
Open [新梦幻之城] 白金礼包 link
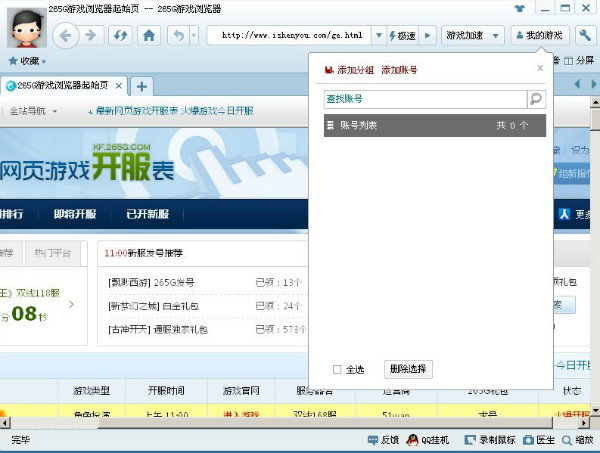click(x=153, y=306)
